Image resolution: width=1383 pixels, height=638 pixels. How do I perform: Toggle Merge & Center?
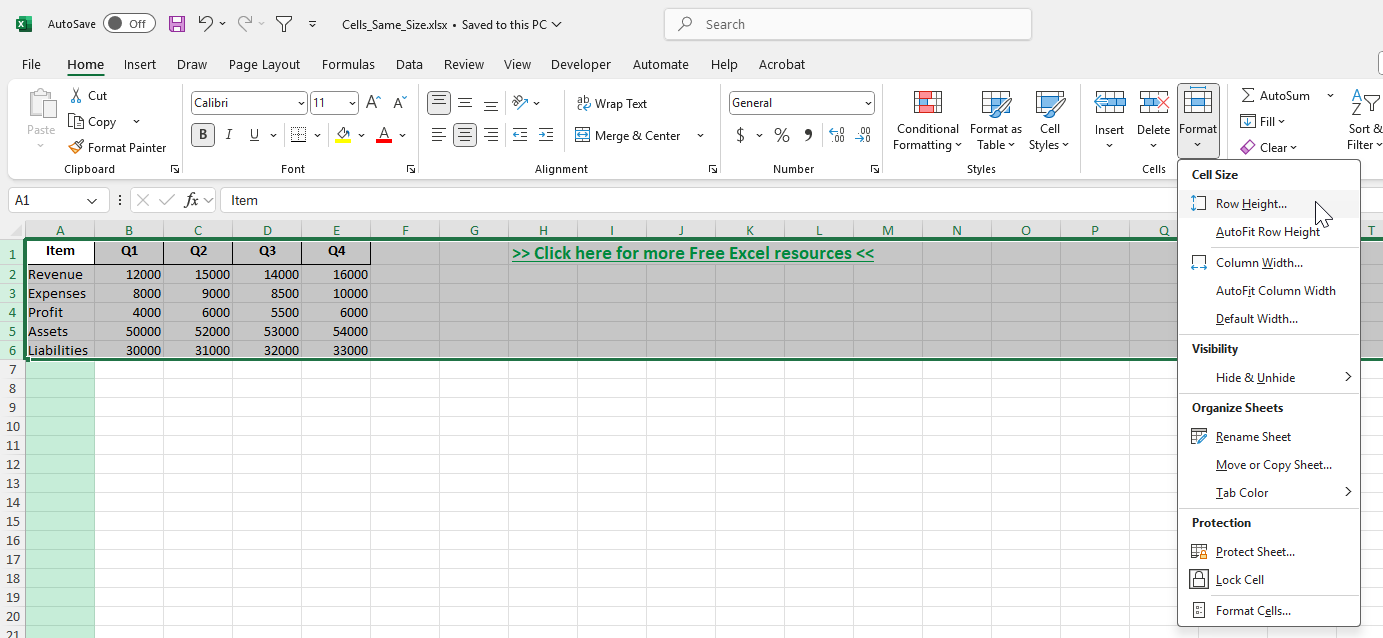click(x=628, y=136)
